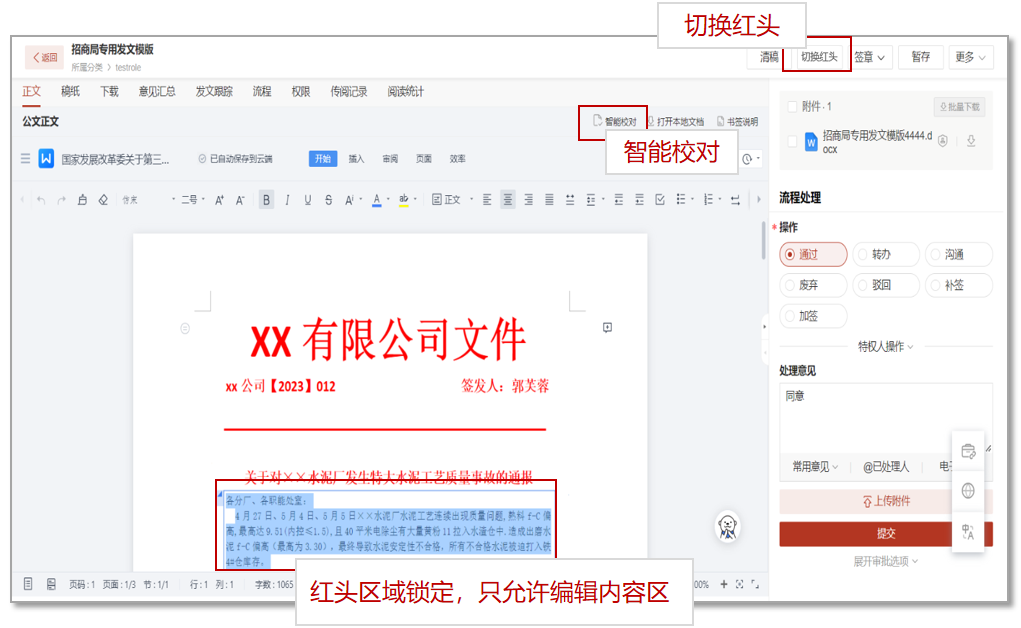The height and width of the screenshot is (628, 1021).
Task: Expand 特权人操作 options
Action: (x=886, y=347)
